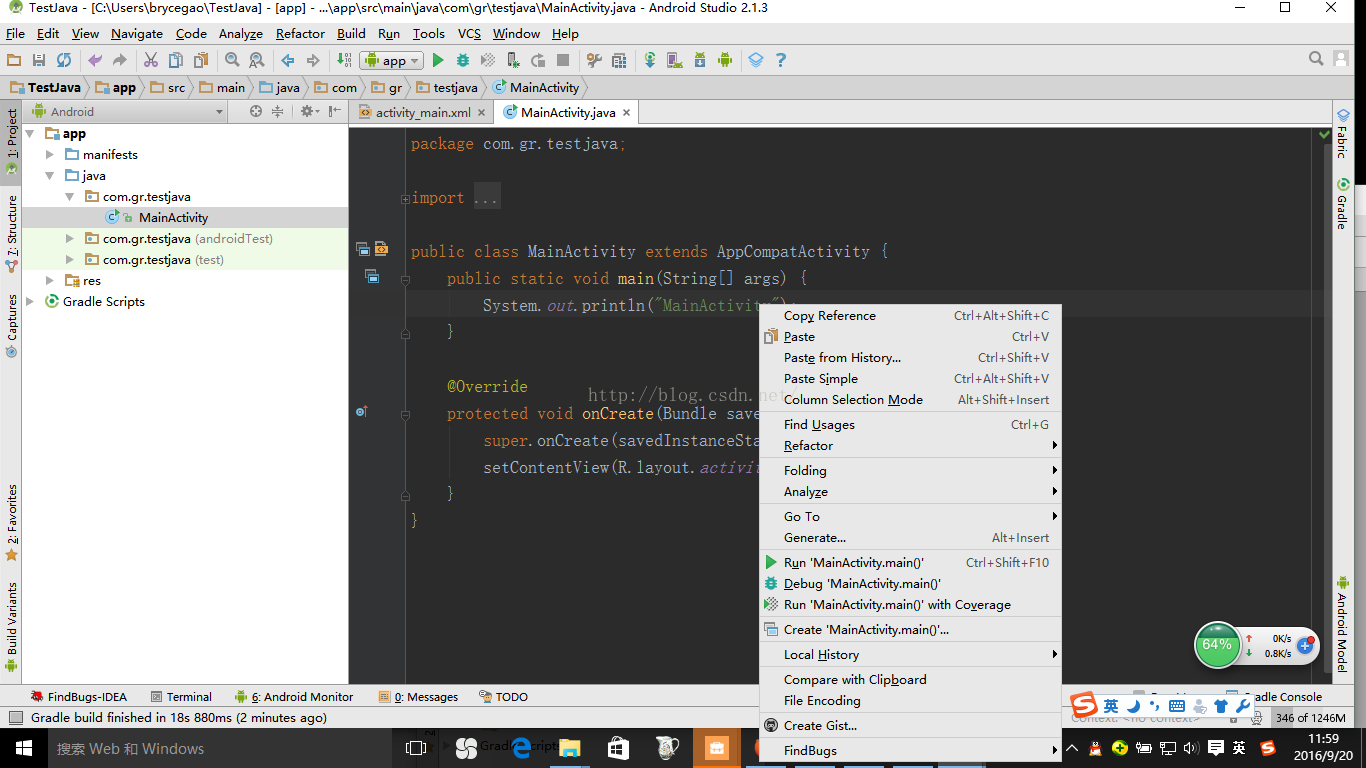Open AVD Manager toolbar icon

coord(675,60)
